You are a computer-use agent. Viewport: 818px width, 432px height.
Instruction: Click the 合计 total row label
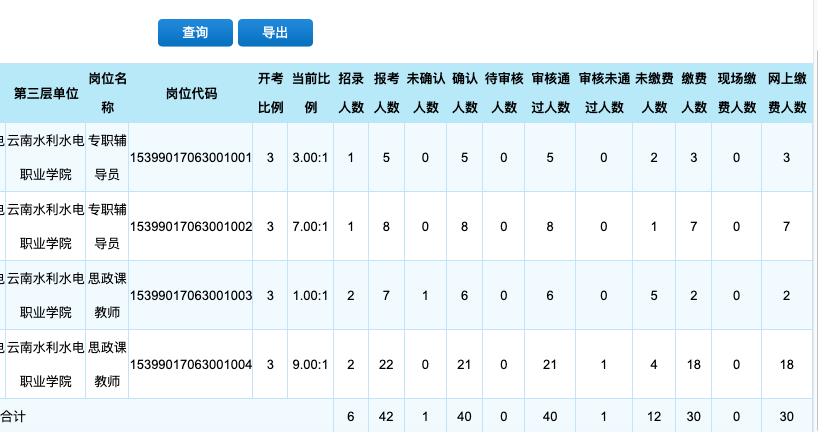pyautogui.click(x=13, y=416)
